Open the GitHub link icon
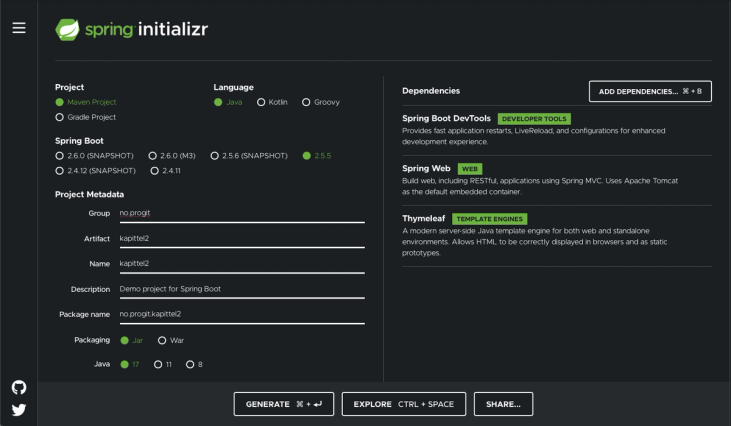Viewport: 731px width, 426px height. tap(19, 387)
